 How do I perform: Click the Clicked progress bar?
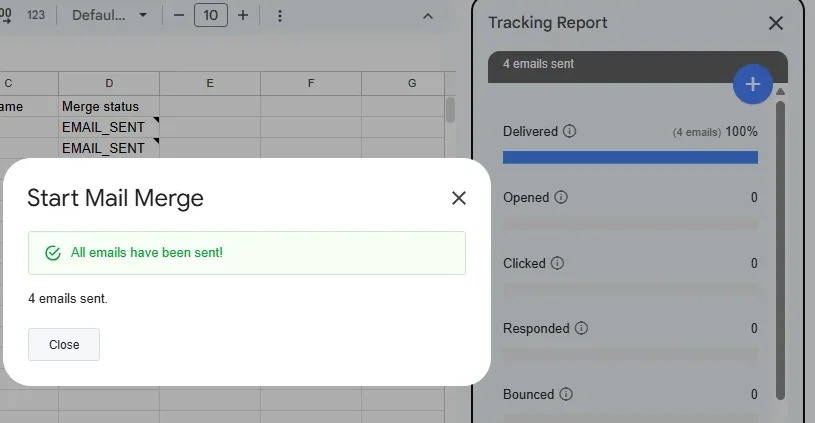(x=630, y=289)
